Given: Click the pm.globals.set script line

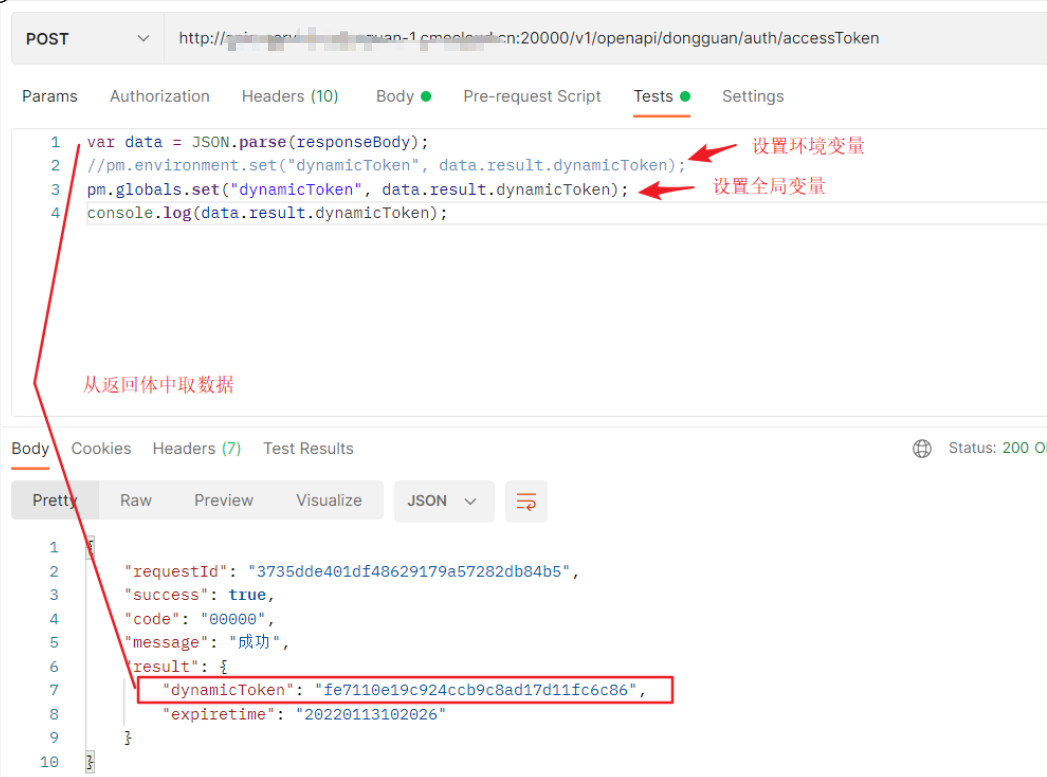Looking at the screenshot, I should (357, 190).
